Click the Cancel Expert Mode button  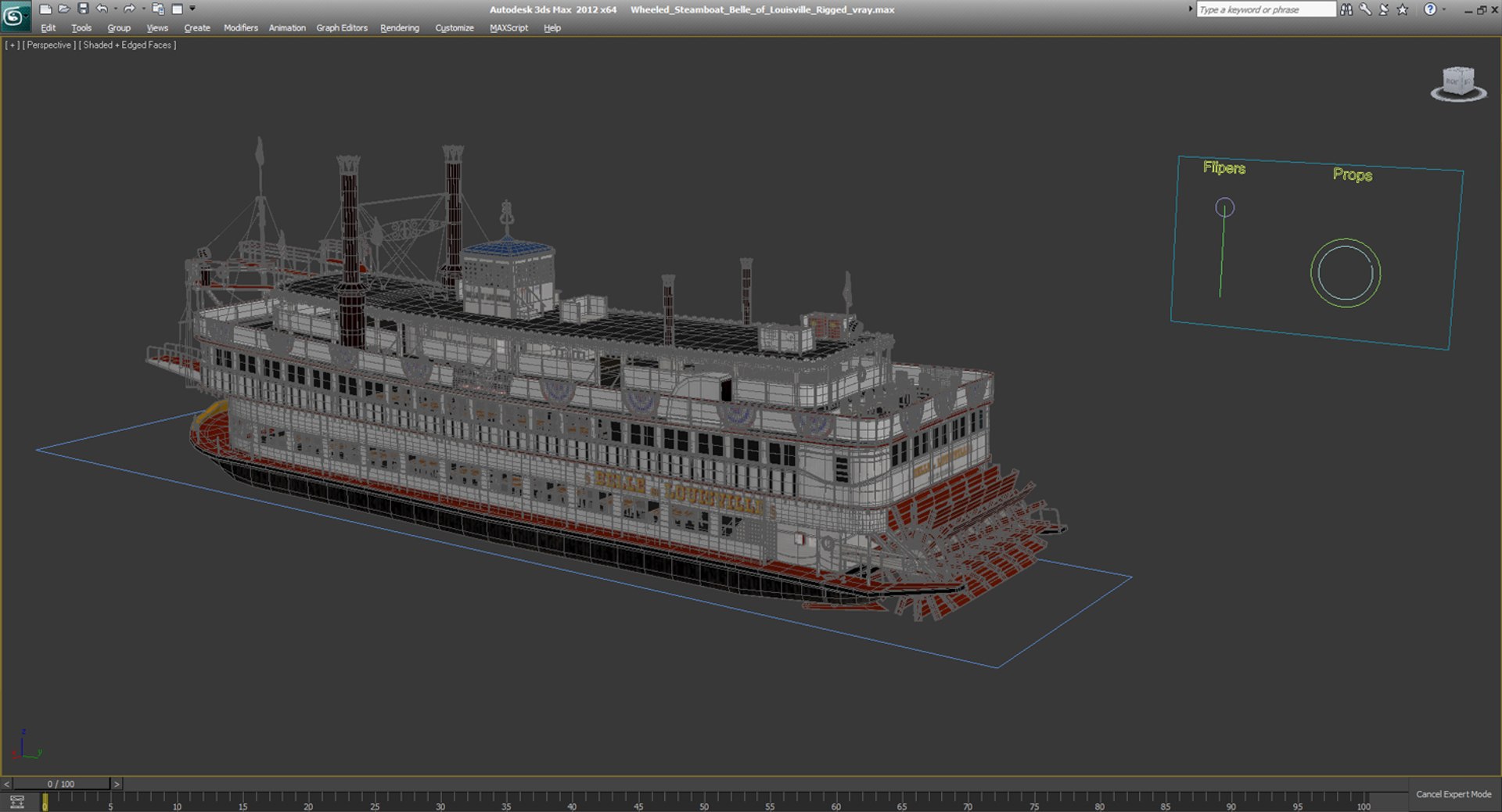(1453, 794)
